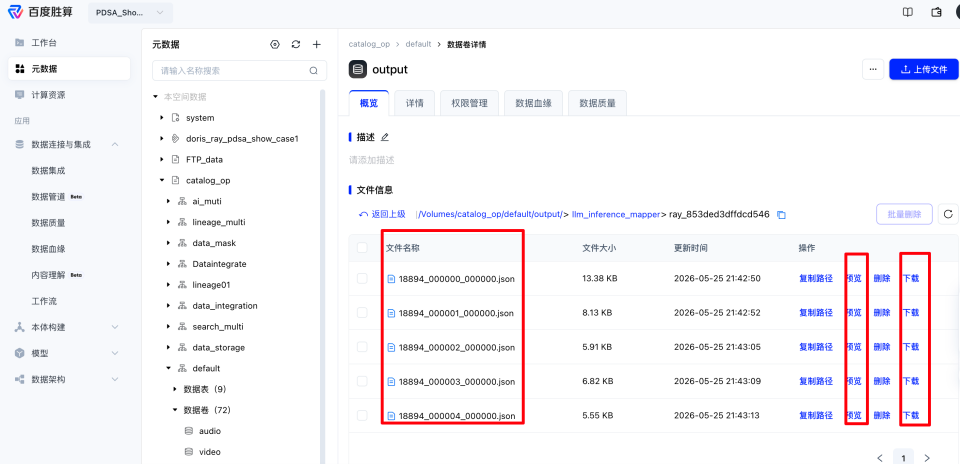960x464 pixels.
Task: Download 18894_000004_000000.json
Action: point(911,415)
